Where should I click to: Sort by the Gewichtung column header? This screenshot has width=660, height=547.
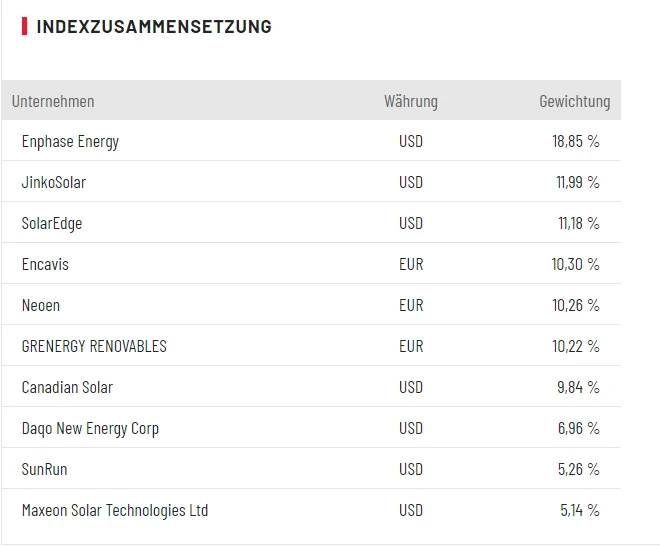pos(574,101)
